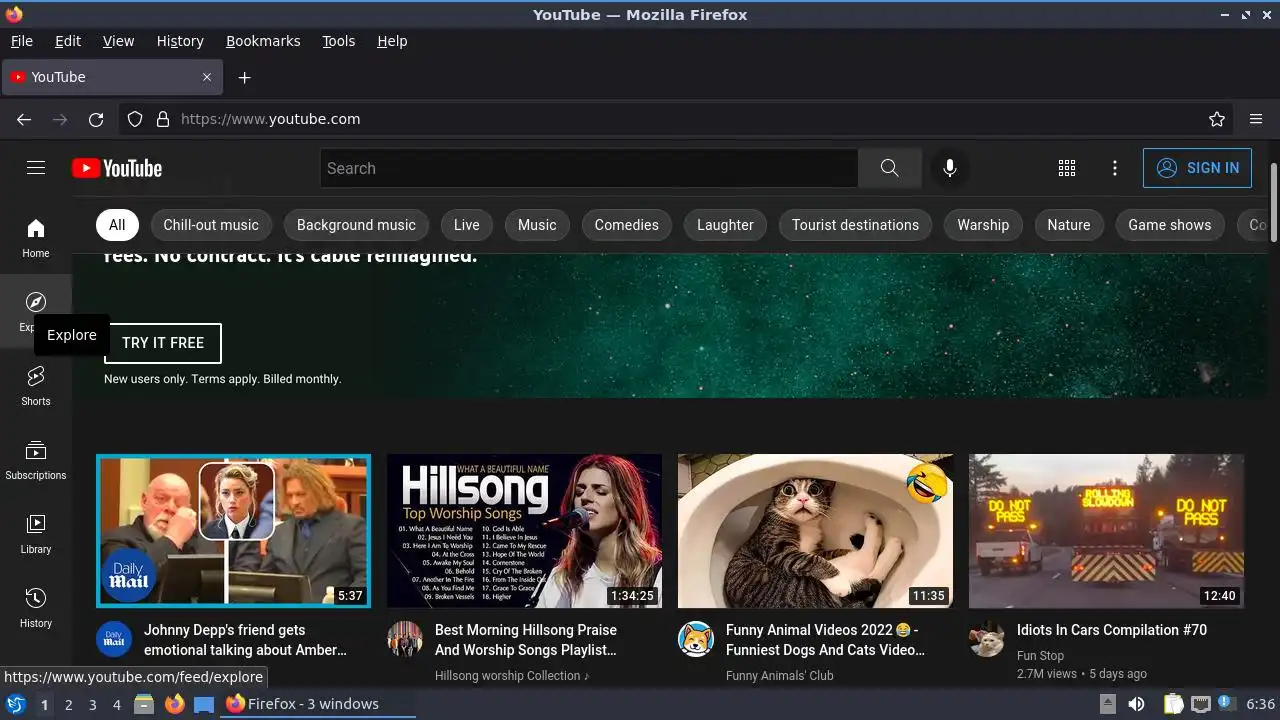This screenshot has height=720, width=1280.
Task: Close the YouTube tab
Action: tap(207, 77)
